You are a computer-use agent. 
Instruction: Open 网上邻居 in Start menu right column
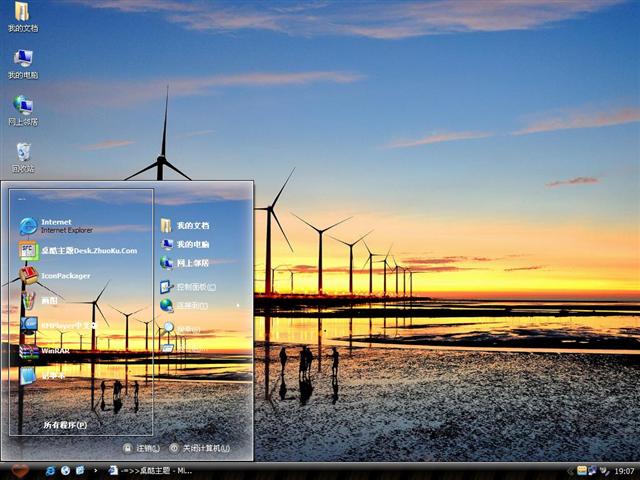pos(191,263)
